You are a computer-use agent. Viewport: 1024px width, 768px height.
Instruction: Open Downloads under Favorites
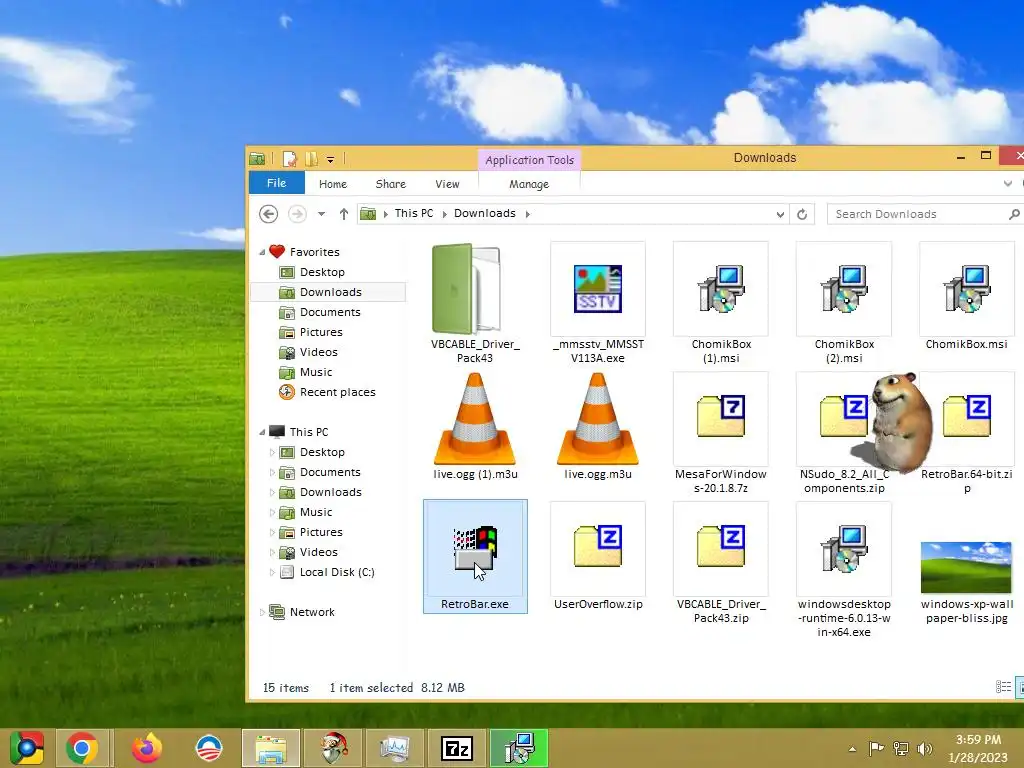click(x=329, y=292)
